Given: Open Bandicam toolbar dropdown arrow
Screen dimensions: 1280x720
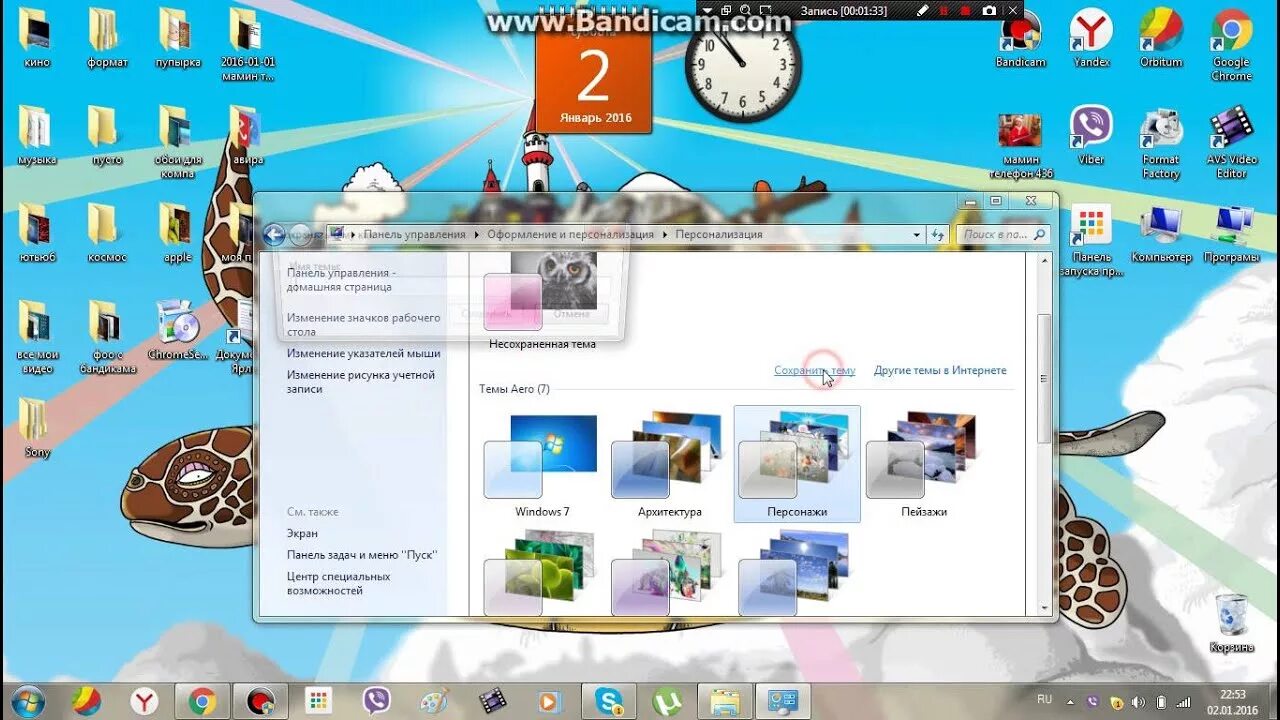Looking at the screenshot, I should pos(707,10).
